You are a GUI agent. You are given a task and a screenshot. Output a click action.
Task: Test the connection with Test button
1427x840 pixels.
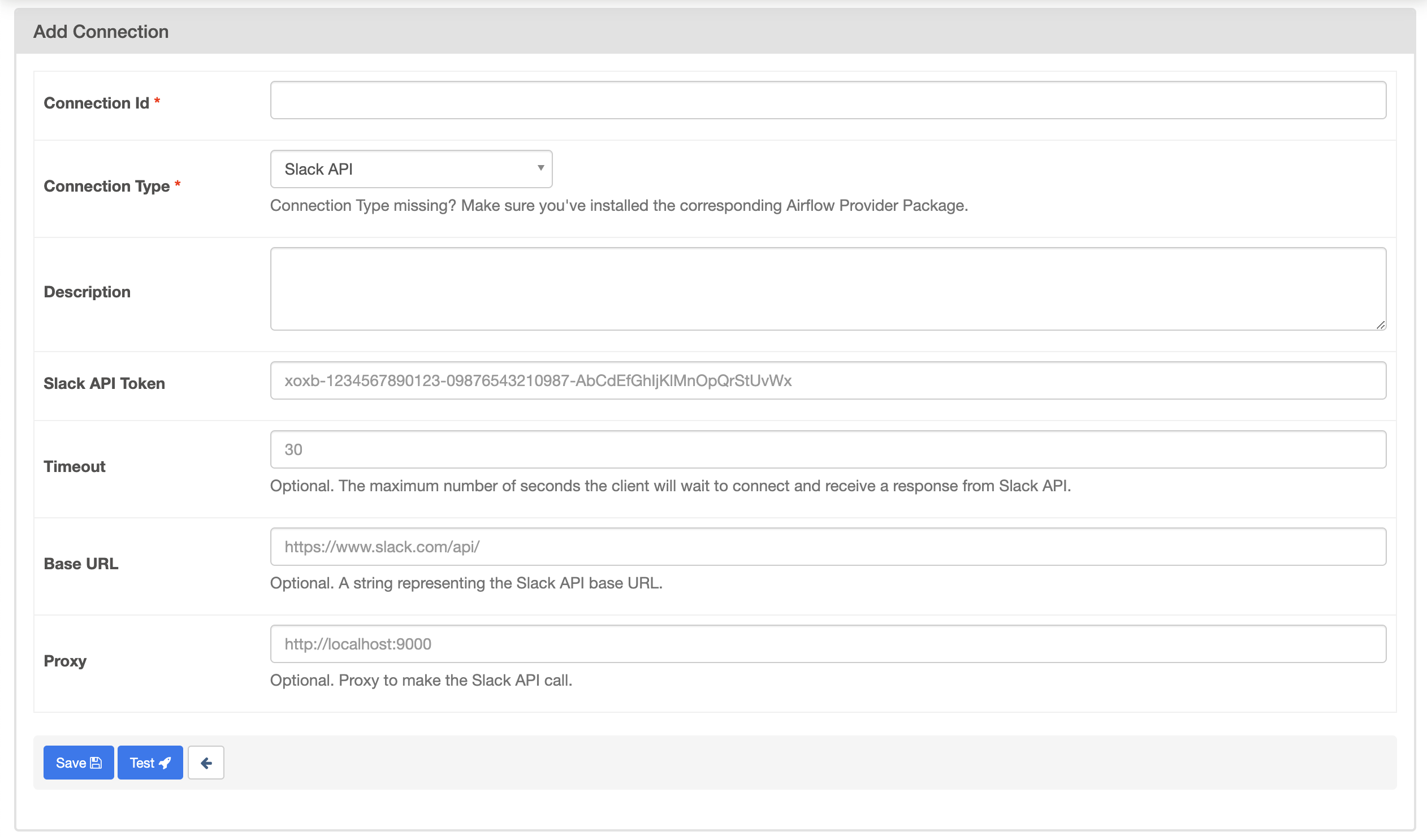point(149,763)
